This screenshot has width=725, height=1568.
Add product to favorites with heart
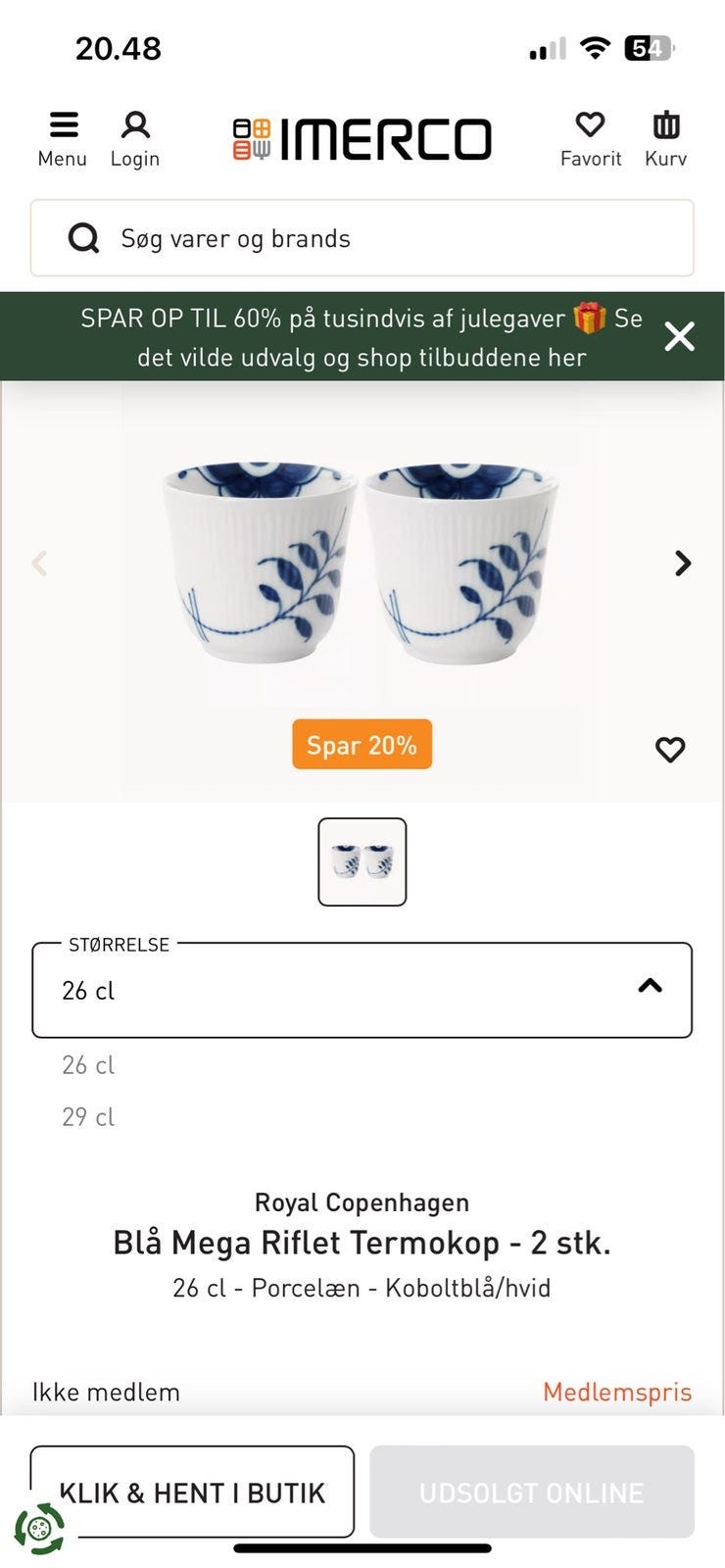[670, 750]
